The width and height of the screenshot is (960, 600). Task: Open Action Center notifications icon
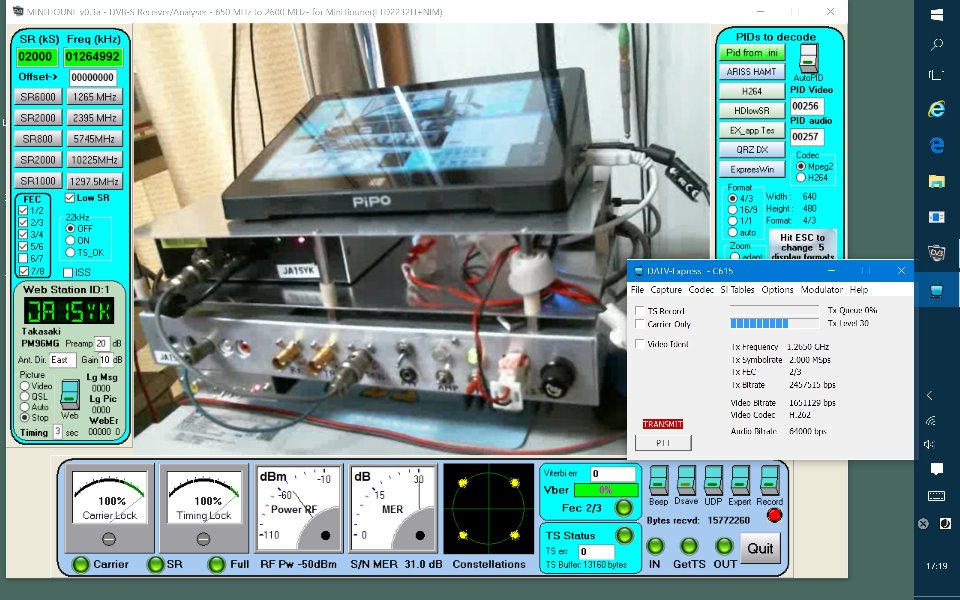point(936,470)
